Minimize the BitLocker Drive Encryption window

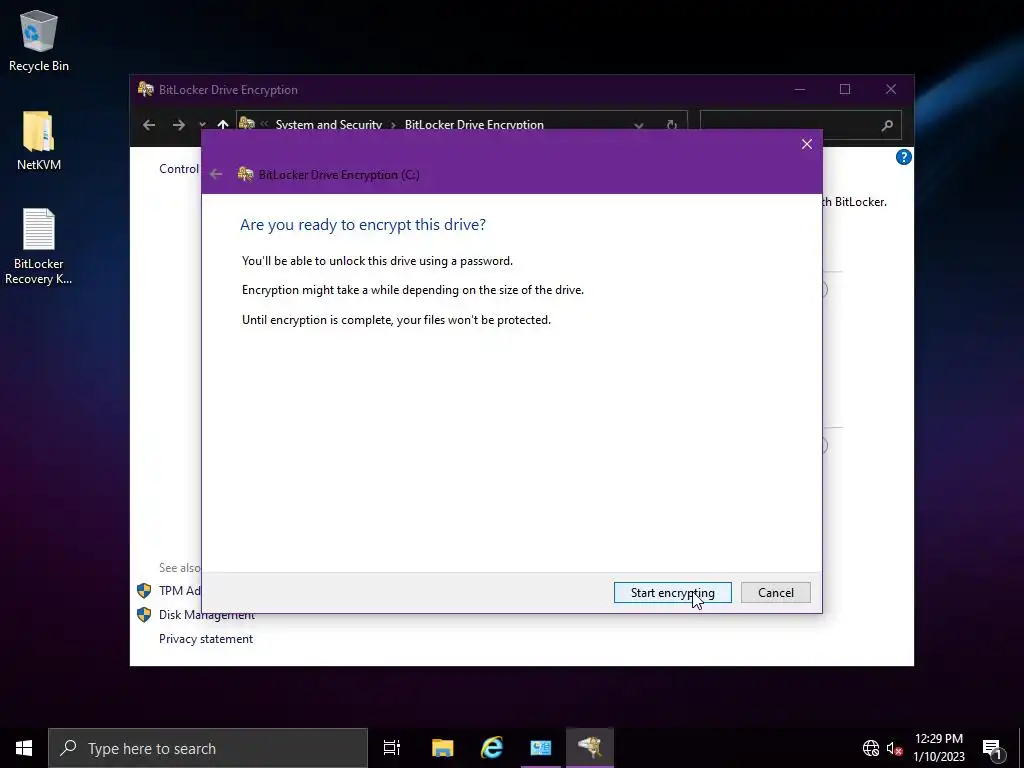799,89
